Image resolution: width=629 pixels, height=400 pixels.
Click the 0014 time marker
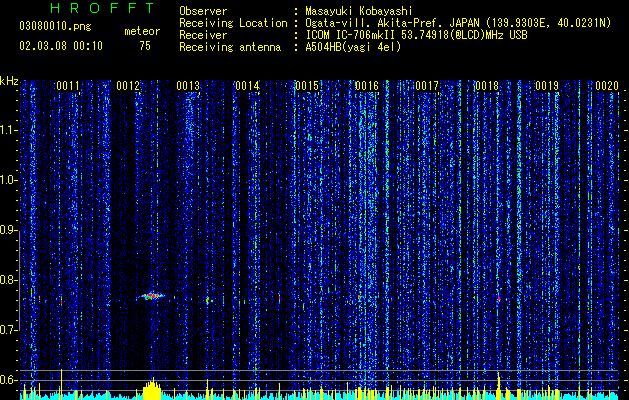pyautogui.click(x=247, y=86)
